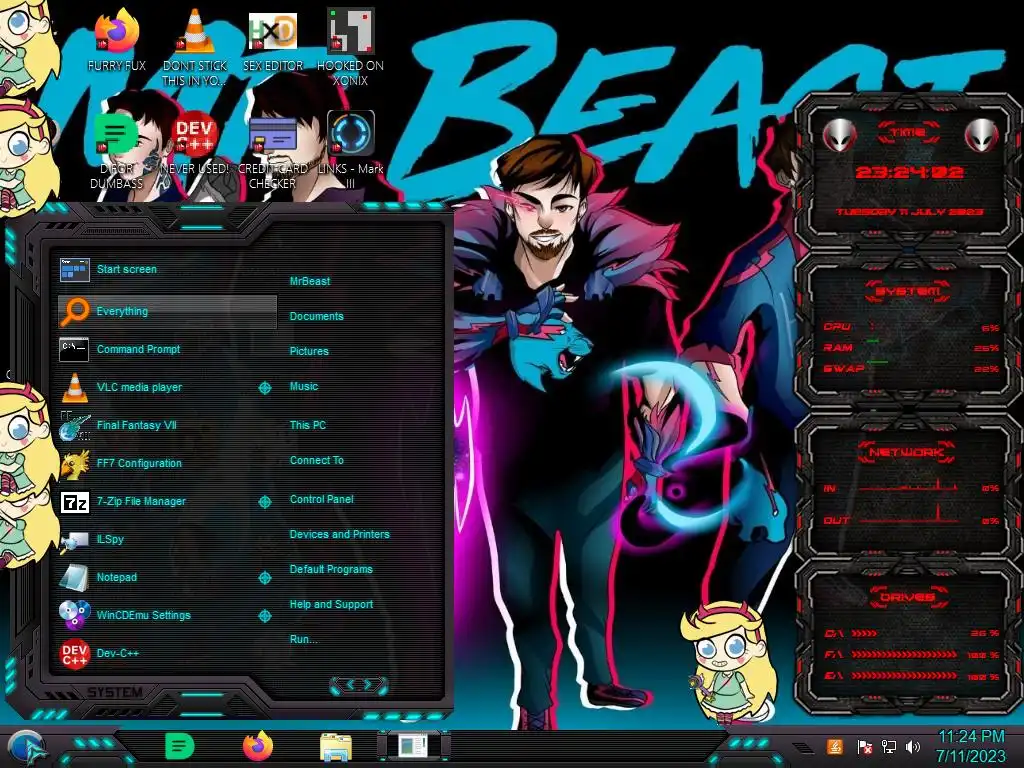
Task: Select Run... in the start menu
Action: 304,639
